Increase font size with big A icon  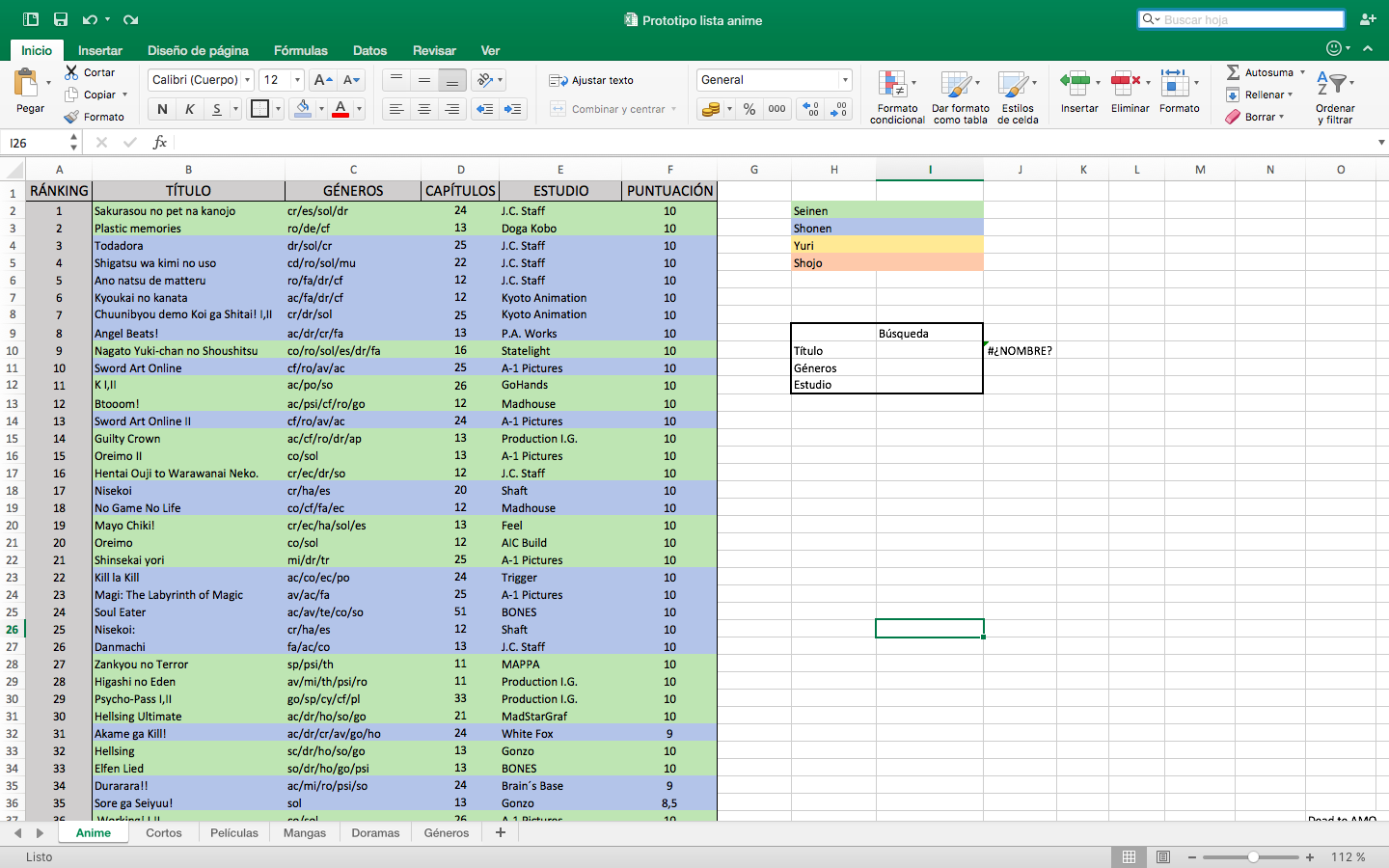323,80
